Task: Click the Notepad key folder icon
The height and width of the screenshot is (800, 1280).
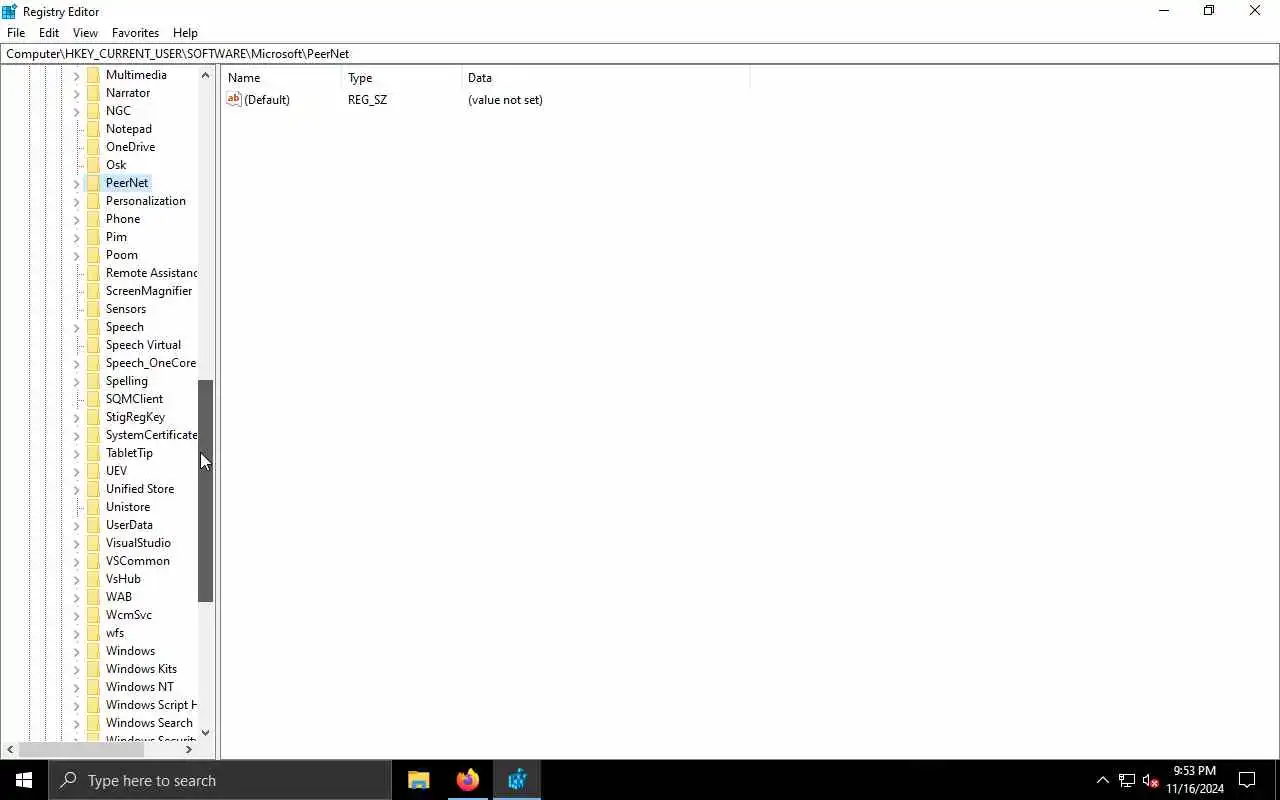Action: [93, 129]
